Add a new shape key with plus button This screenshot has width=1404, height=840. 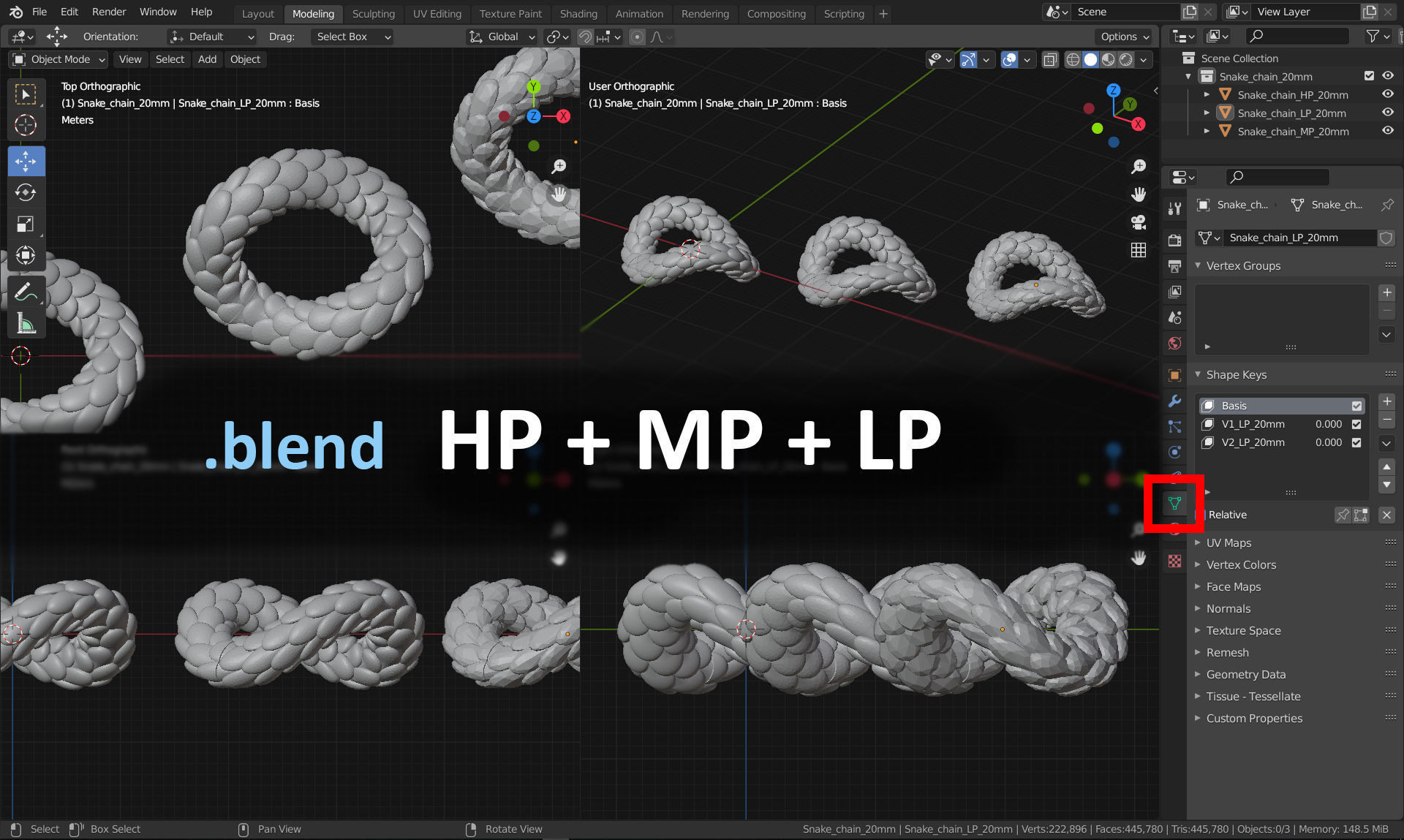click(x=1386, y=401)
